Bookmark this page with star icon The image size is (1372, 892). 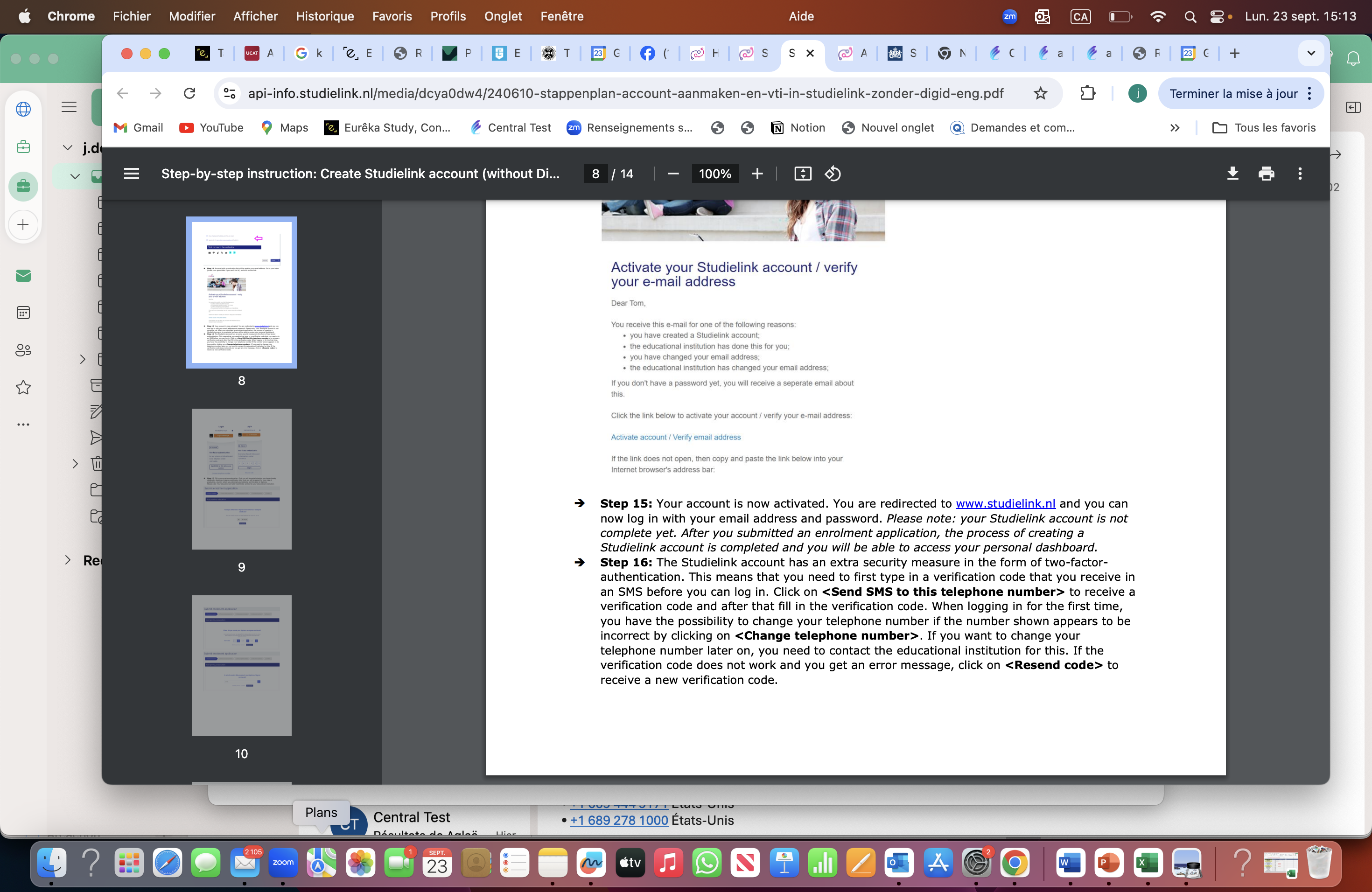pos(1040,93)
